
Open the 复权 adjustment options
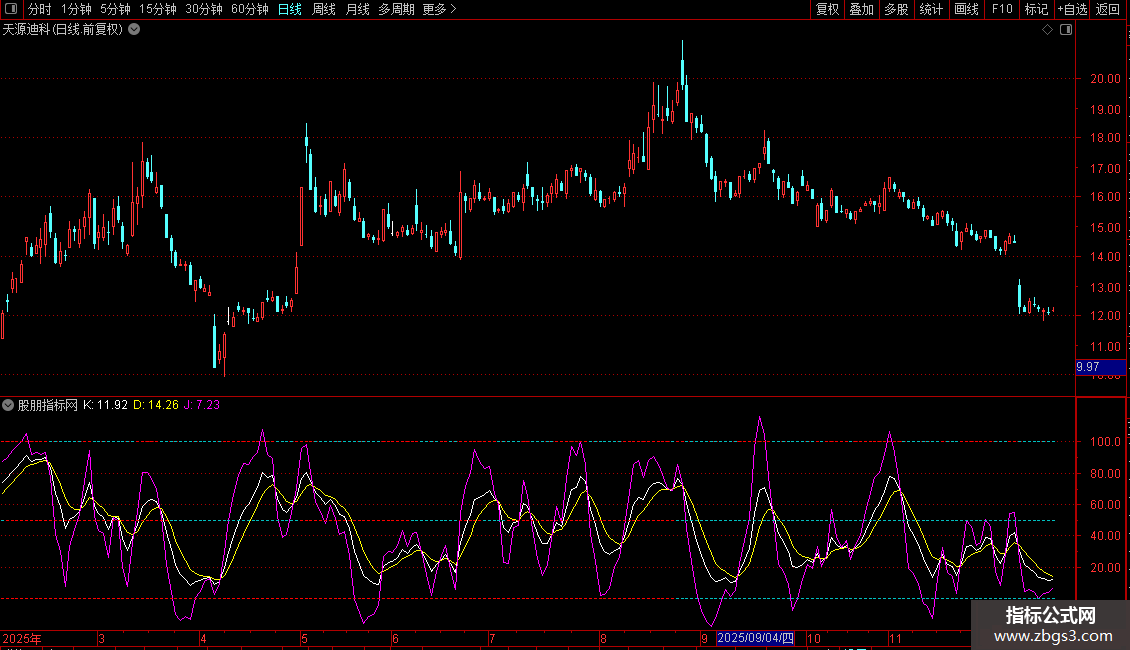827,9
